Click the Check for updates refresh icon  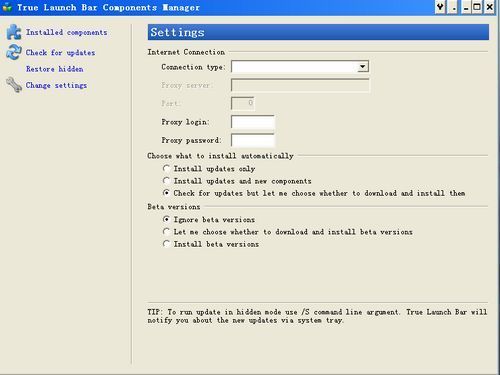(x=14, y=52)
